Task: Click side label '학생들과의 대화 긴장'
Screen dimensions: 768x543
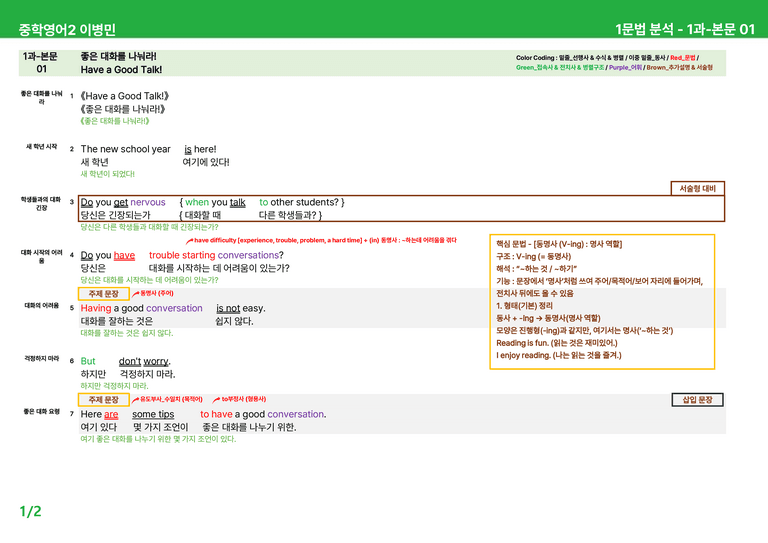Action: (41, 204)
